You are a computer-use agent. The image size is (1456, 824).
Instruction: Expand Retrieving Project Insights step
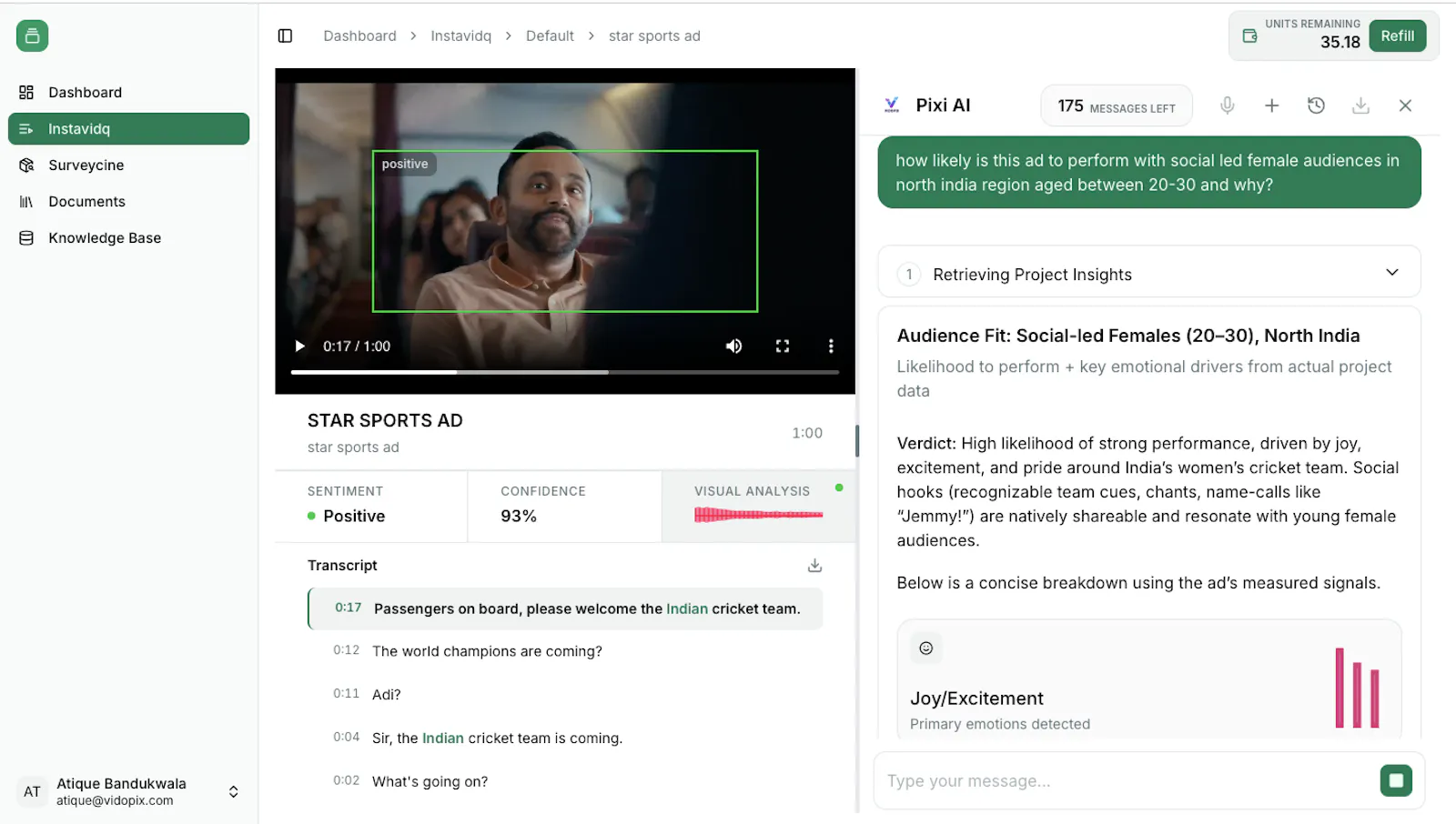click(x=1148, y=273)
